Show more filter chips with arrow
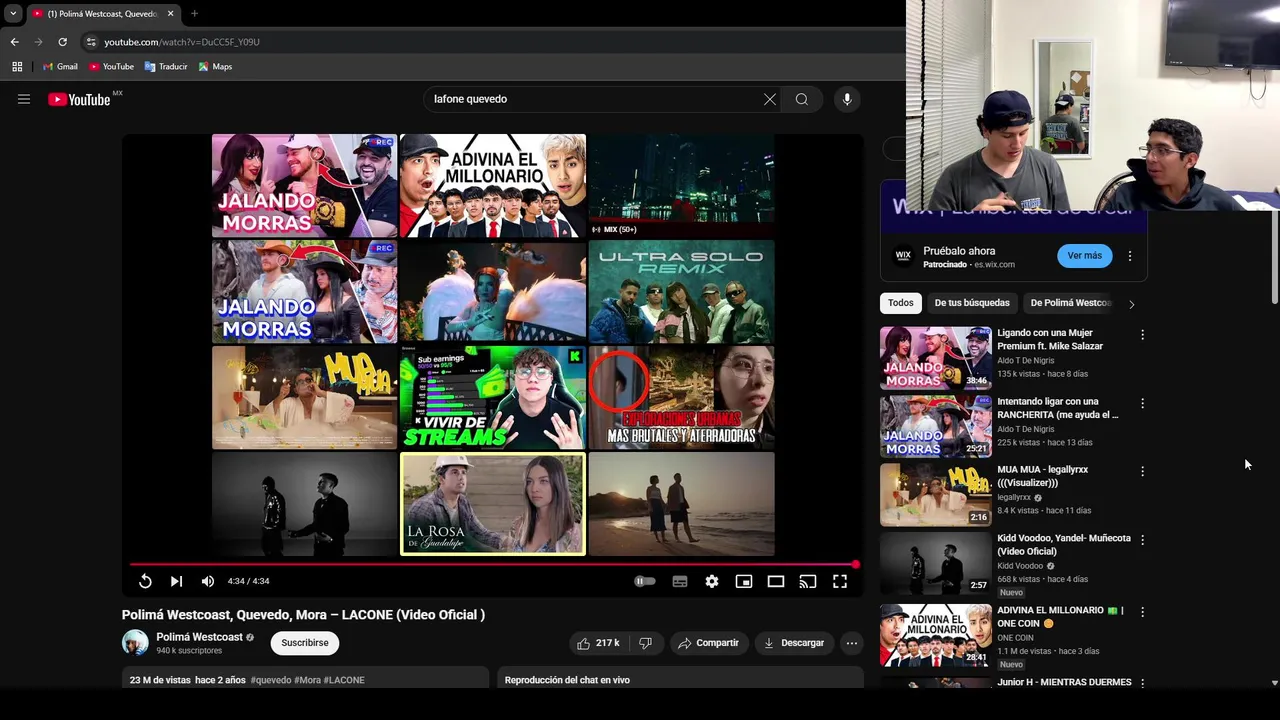1280x720 pixels. click(1131, 304)
